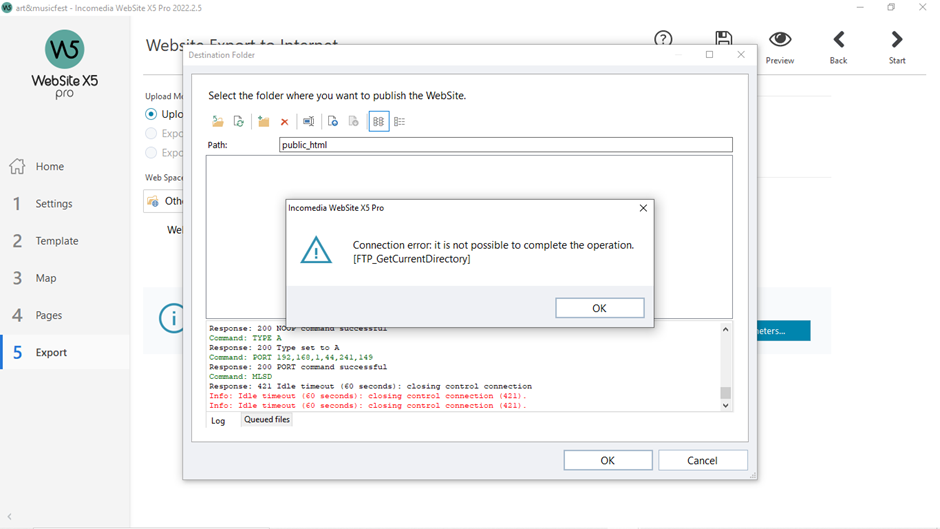Click the blue Parameters button

tap(784, 330)
